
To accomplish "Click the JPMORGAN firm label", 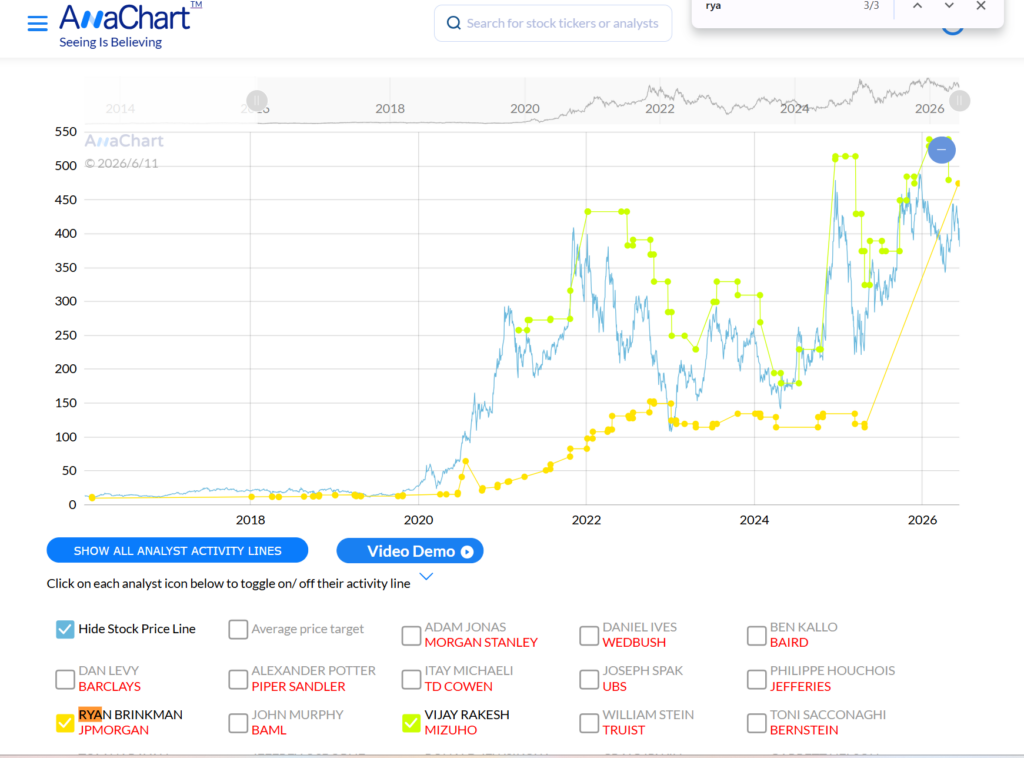I will 114,730.
